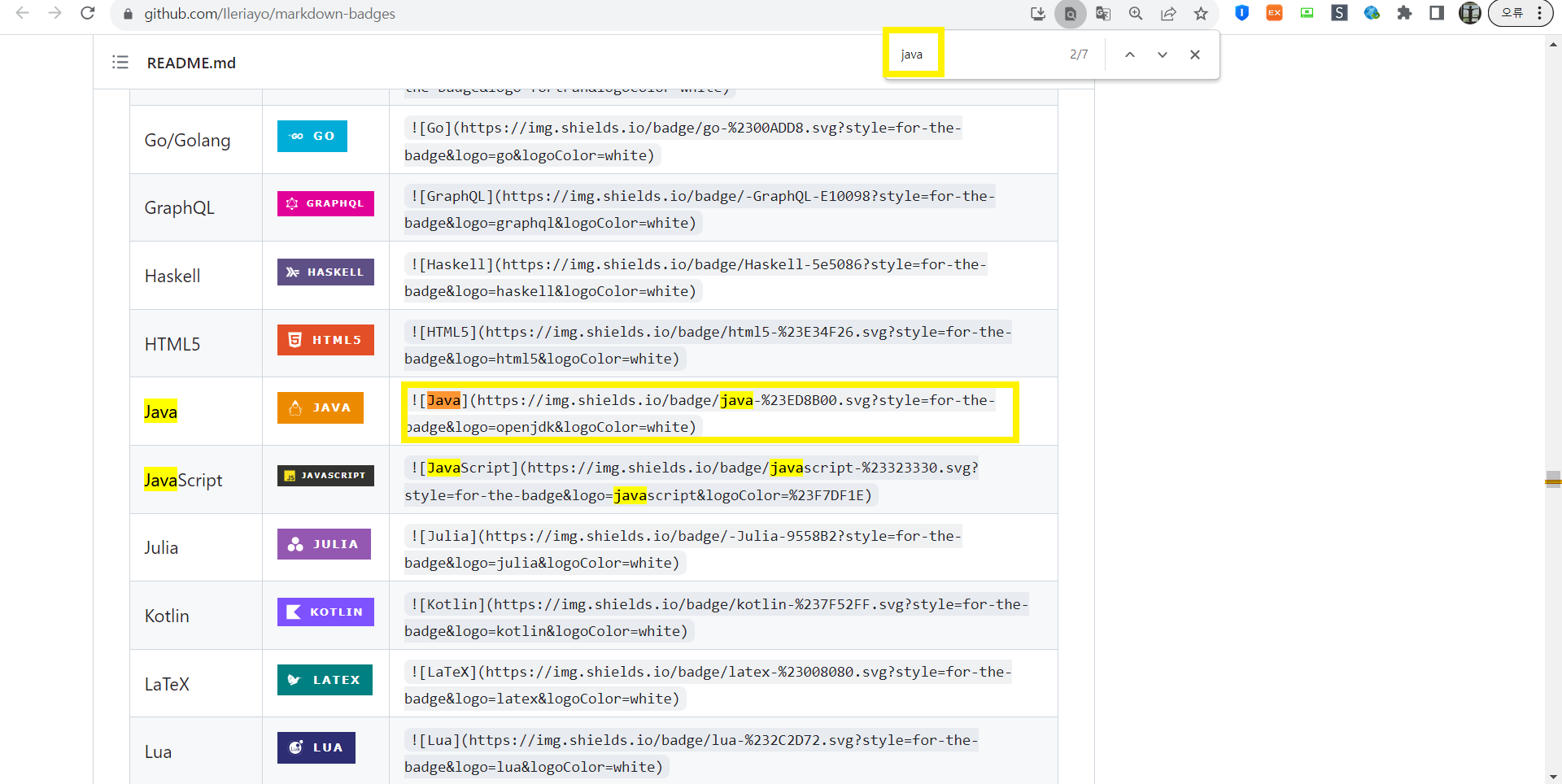The image size is (1562, 784).
Task: Click the Go badge markdown code
Action: (x=683, y=142)
